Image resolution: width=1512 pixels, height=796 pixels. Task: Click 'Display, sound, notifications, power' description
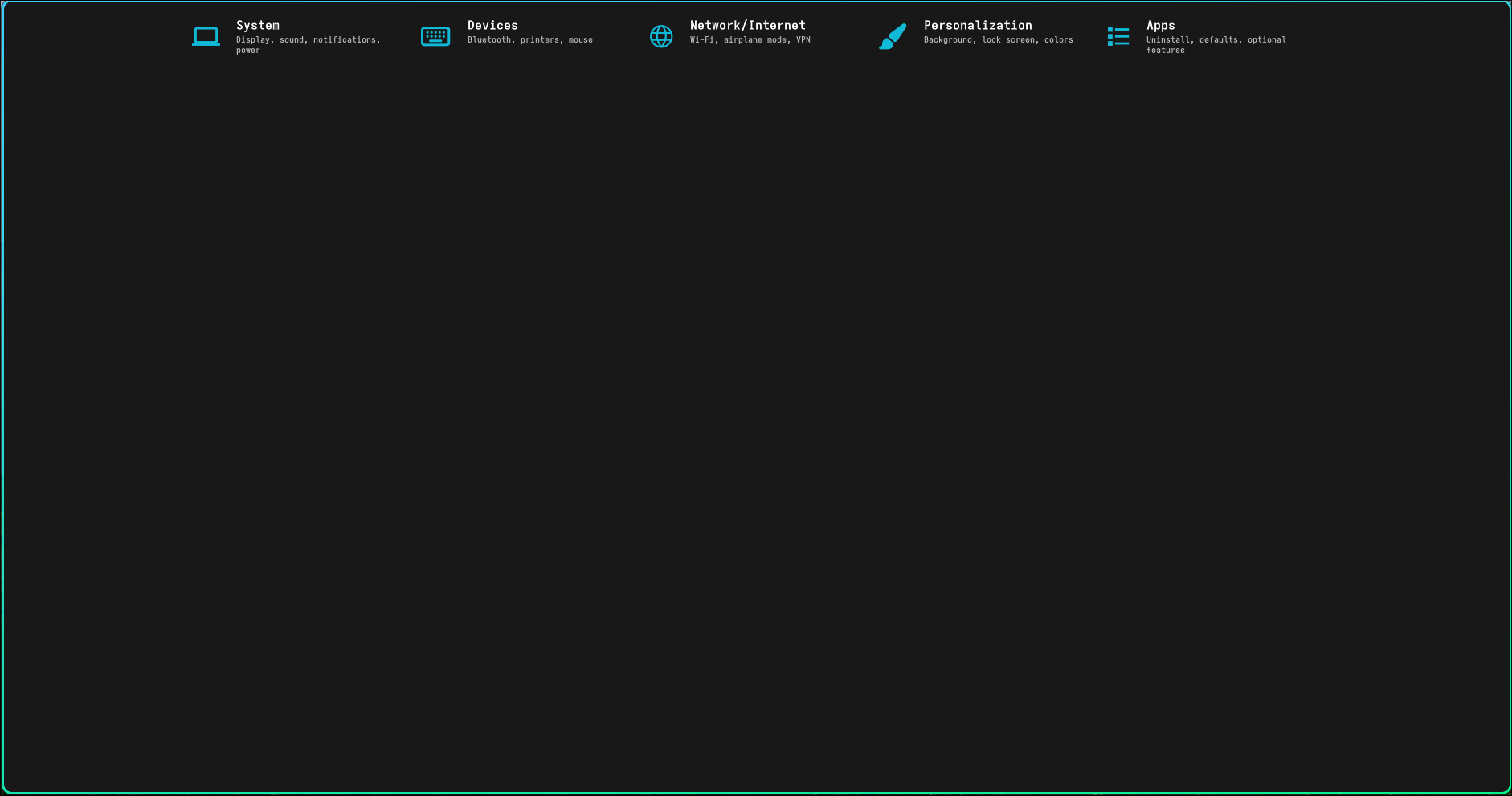[x=308, y=40]
